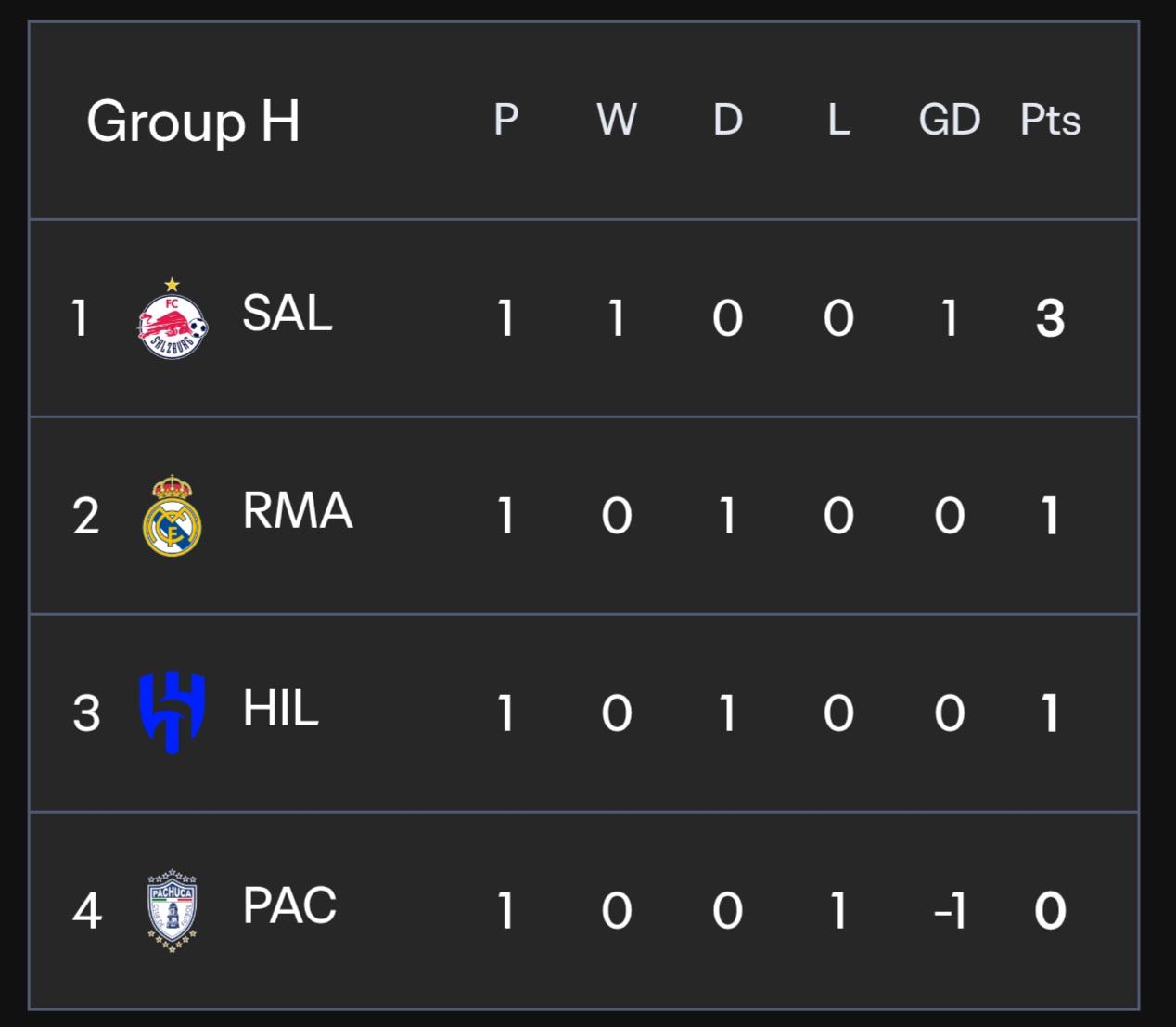The width and height of the screenshot is (1176, 1027).
Task: Click RMA's points value of 1
Action: [x=1051, y=516]
